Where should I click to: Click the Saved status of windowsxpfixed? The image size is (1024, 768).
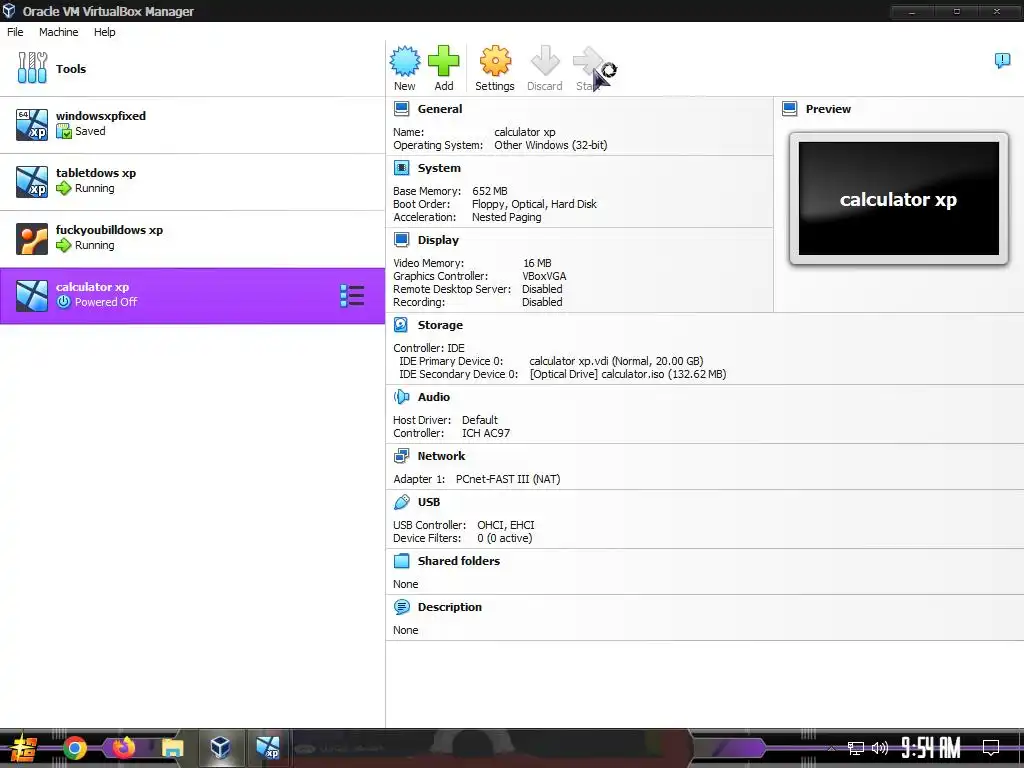click(90, 131)
